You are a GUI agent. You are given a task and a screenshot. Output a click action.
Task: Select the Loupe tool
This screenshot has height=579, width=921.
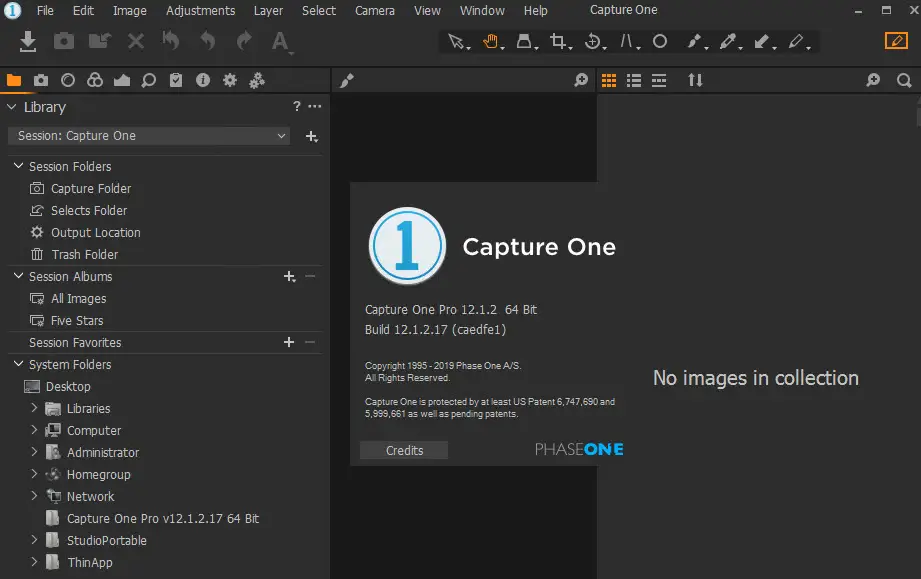pos(525,42)
